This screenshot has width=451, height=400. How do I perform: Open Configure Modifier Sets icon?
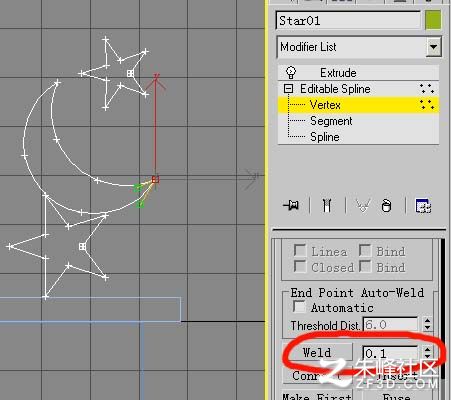(x=423, y=206)
